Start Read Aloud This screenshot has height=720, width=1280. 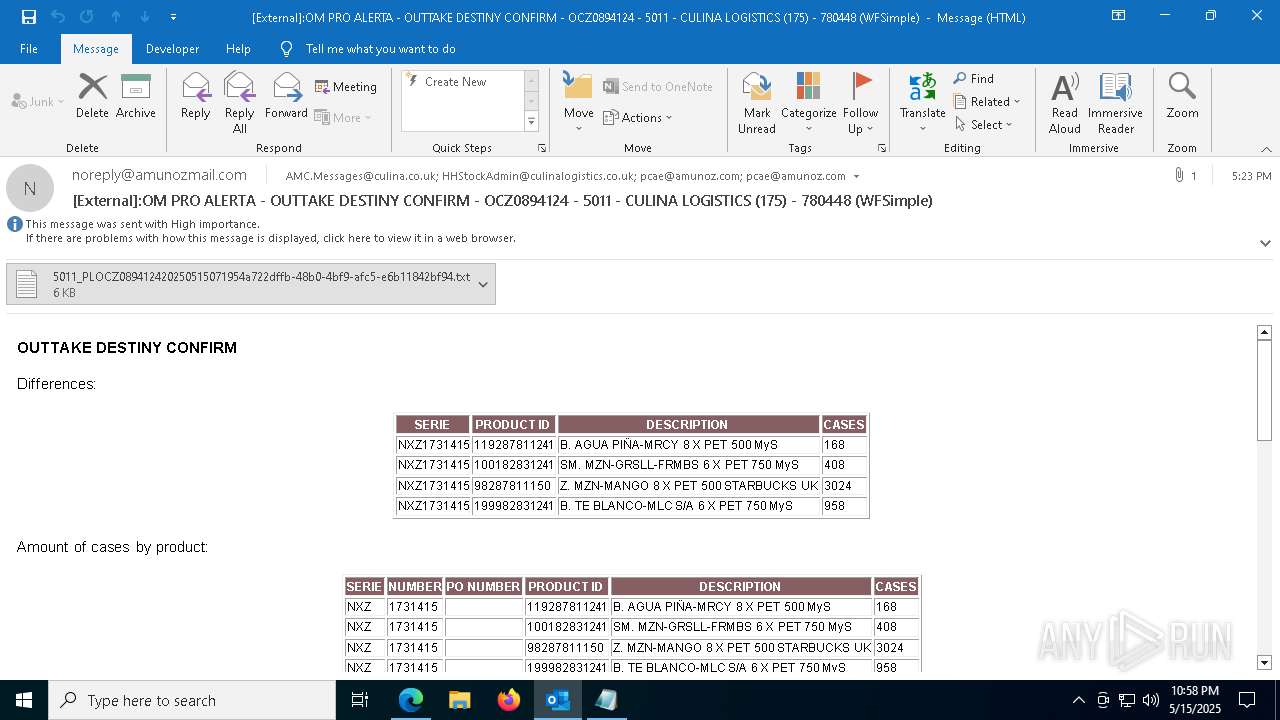click(1065, 103)
